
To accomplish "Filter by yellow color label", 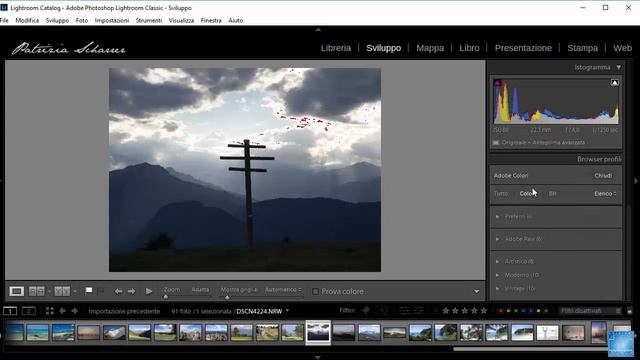I will (x=509, y=311).
